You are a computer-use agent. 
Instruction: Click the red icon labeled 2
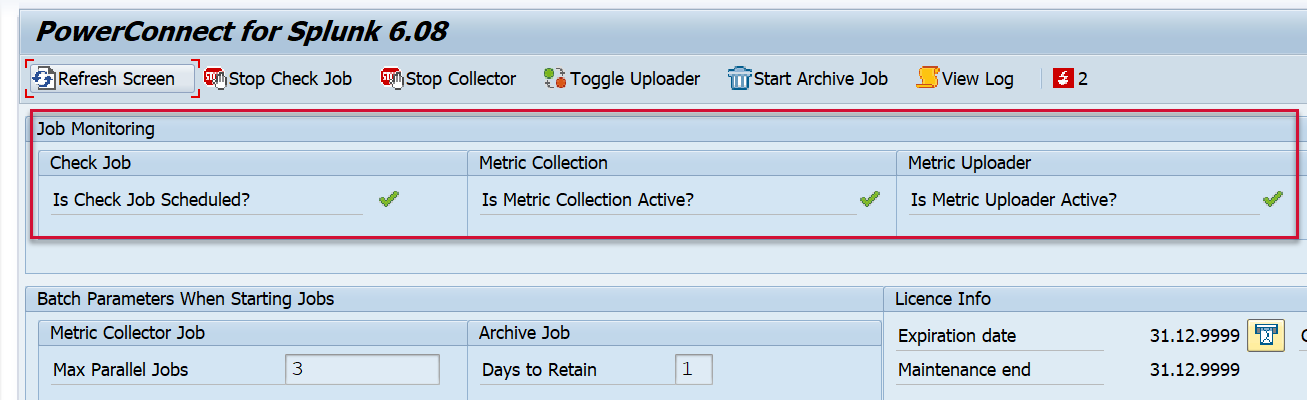[x=1070, y=79]
